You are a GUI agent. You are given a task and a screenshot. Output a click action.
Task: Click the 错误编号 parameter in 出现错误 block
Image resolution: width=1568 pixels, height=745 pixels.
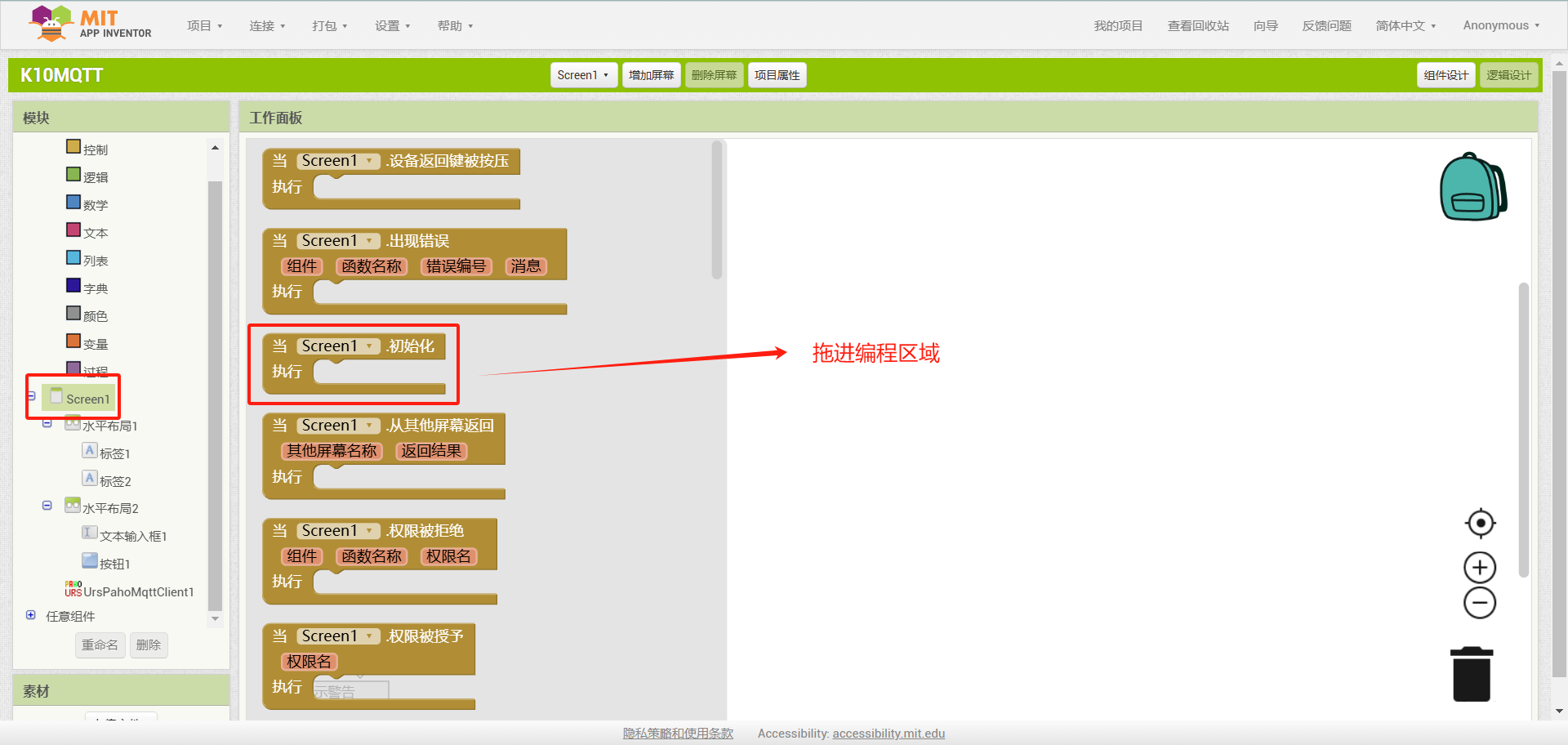456,266
